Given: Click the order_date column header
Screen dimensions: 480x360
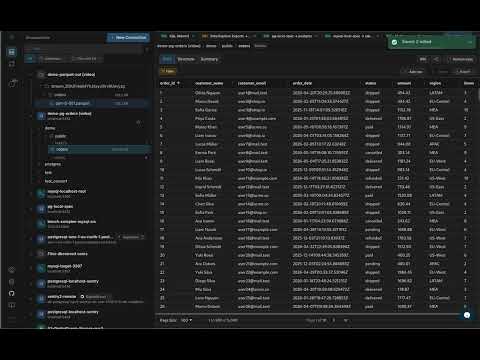Looking at the screenshot, I should 302,83.
